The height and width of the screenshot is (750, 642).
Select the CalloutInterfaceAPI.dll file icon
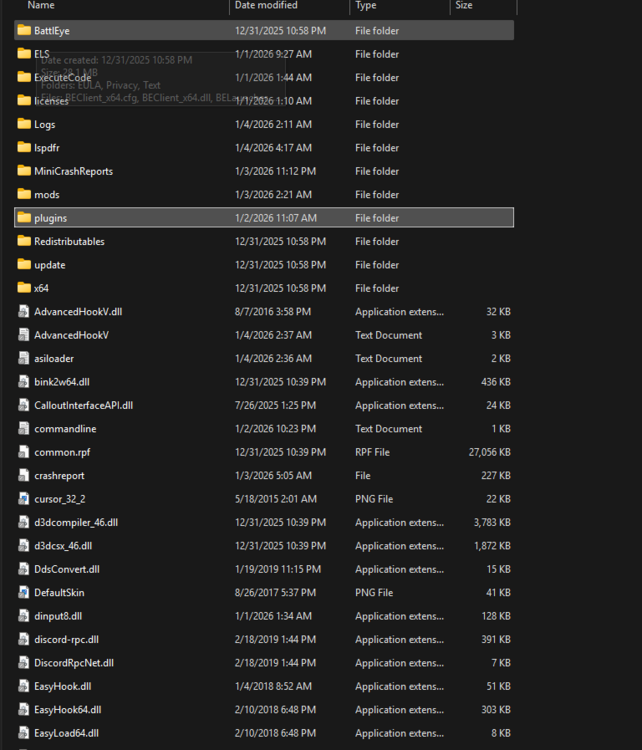coord(23,405)
